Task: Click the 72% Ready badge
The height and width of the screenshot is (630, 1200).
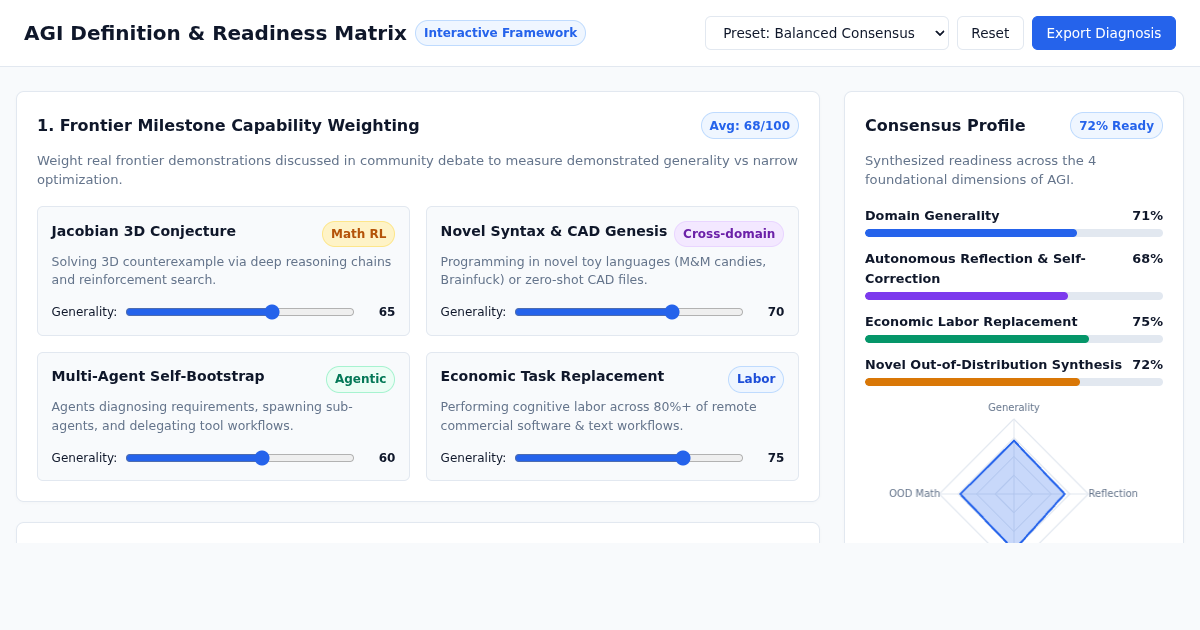Action: pyautogui.click(x=1116, y=126)
